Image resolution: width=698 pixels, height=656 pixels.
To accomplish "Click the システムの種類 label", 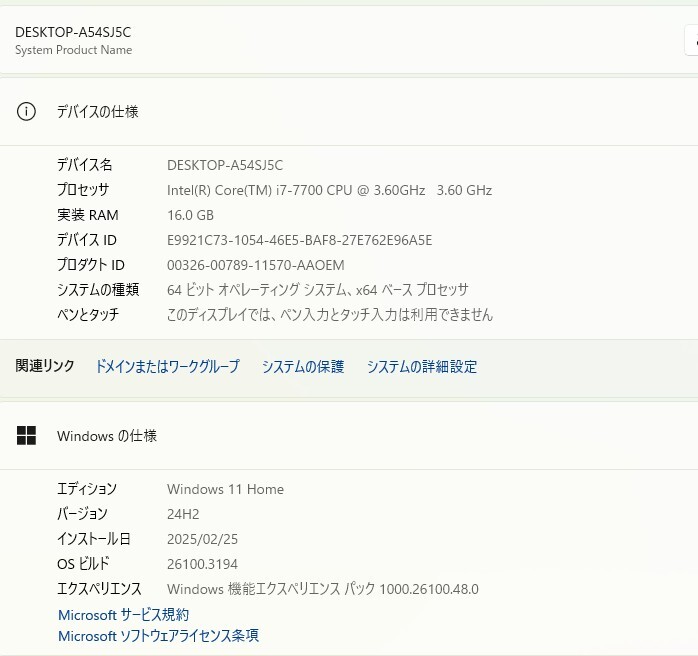I will click(98, 290).
